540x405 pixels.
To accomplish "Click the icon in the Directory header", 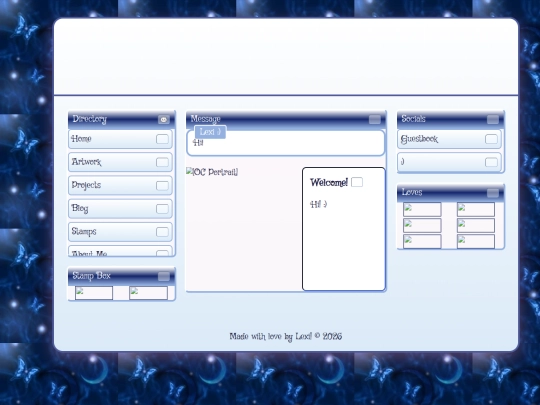I will click(164, 120).
